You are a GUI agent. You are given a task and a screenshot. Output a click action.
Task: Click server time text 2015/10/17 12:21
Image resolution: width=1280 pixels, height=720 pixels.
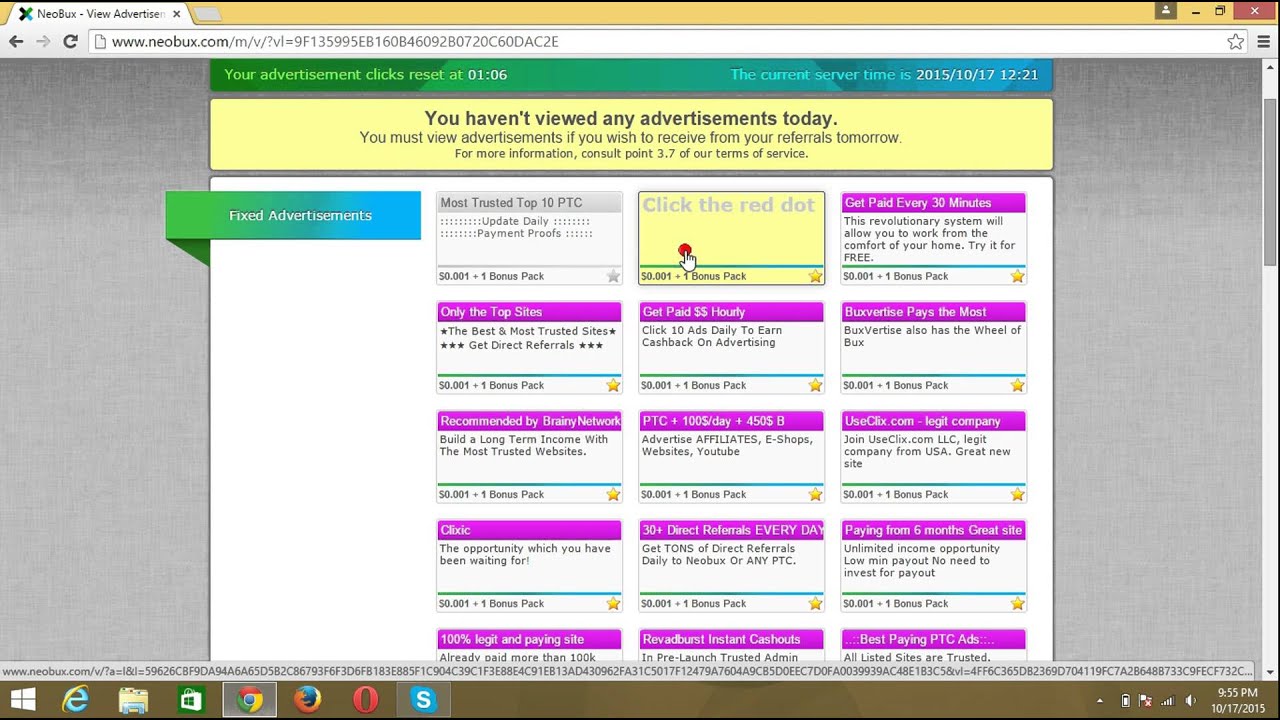coord(977,74)
